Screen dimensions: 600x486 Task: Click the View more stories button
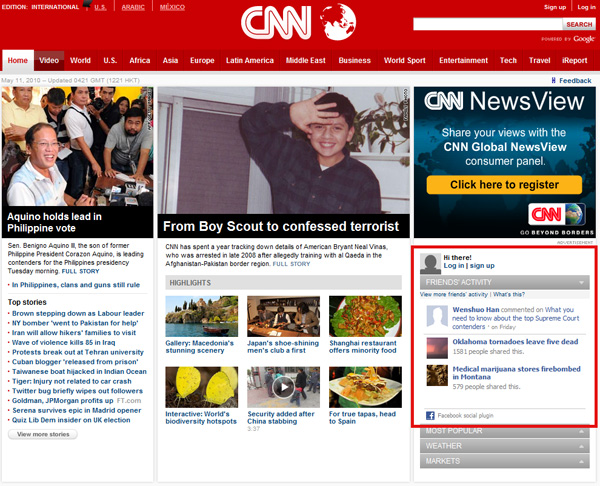coord(43,435)
